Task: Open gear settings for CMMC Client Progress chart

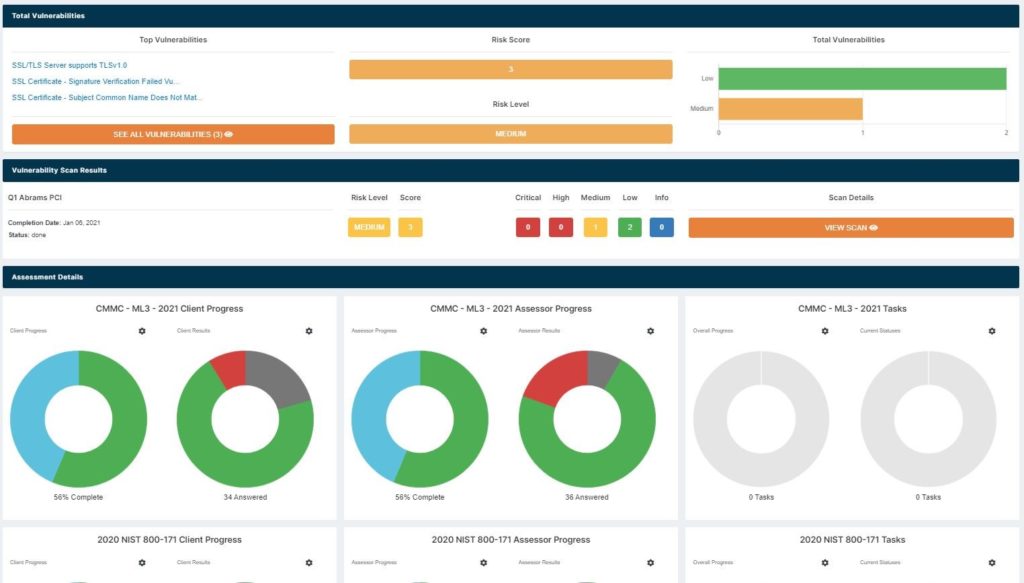Action: (x=142, y=331)
